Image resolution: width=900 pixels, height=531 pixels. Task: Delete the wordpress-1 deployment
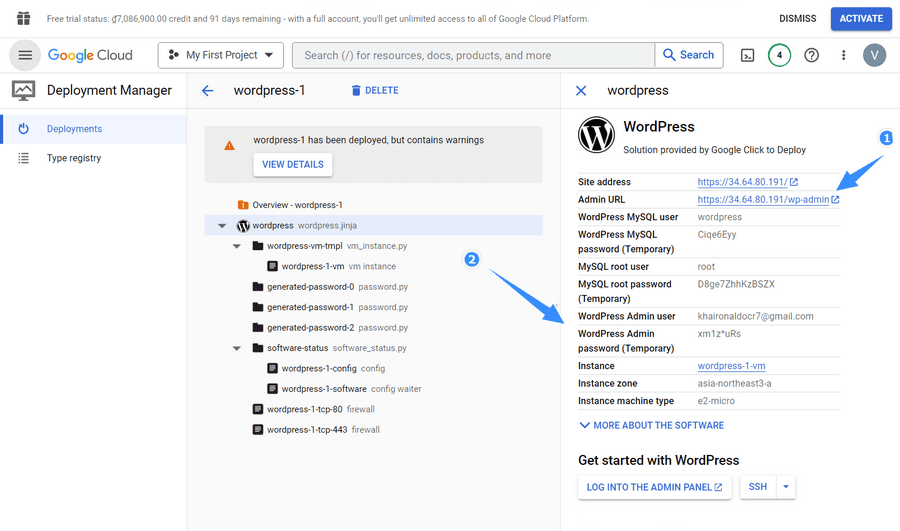click(375, 91)
